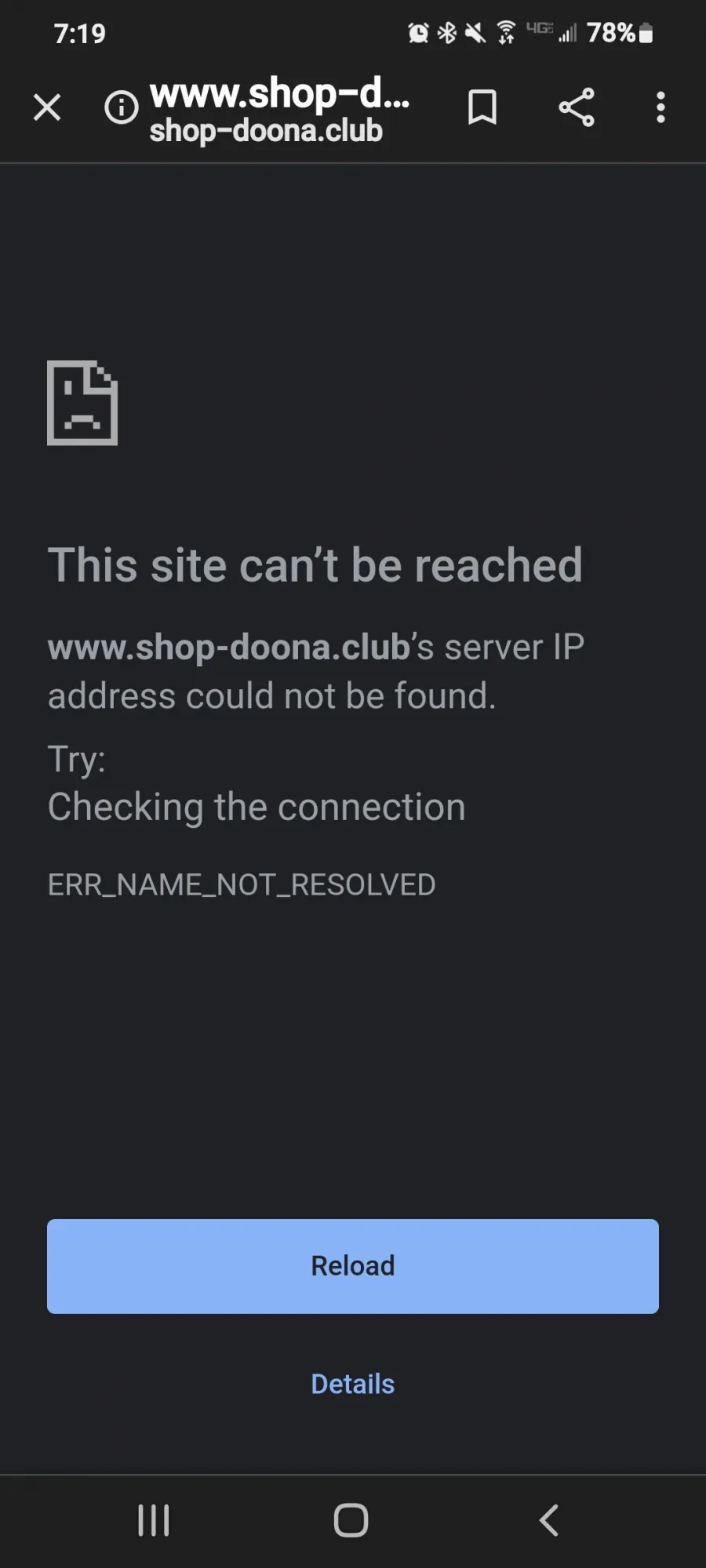Bookmark this page with bookmark icon
Image resolution: width=706 pixels, height=1568 pixels.
(482, 107)
